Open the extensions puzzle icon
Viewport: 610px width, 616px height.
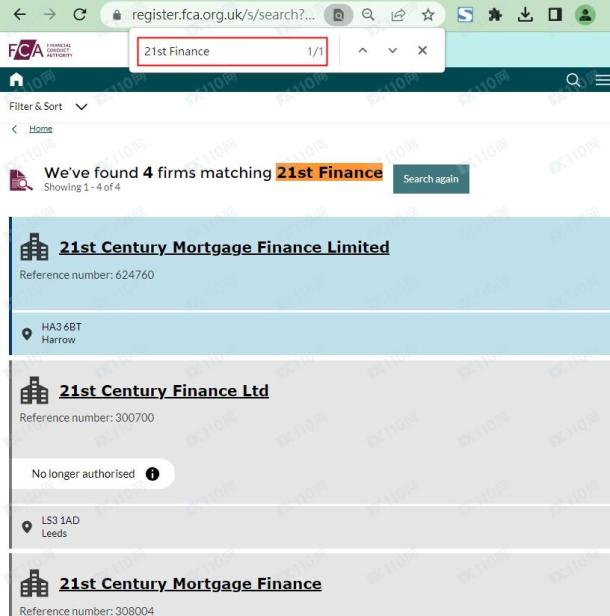click(x=495, y=15)
